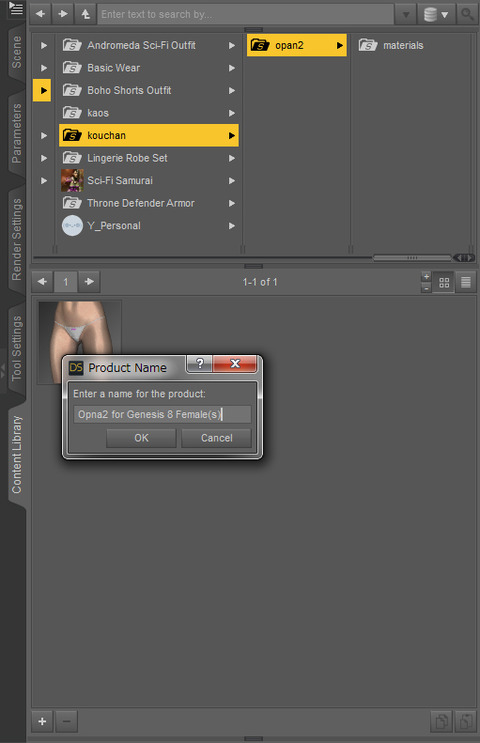Click the column scroll arrows at scrollbar end

coord(464,258)
